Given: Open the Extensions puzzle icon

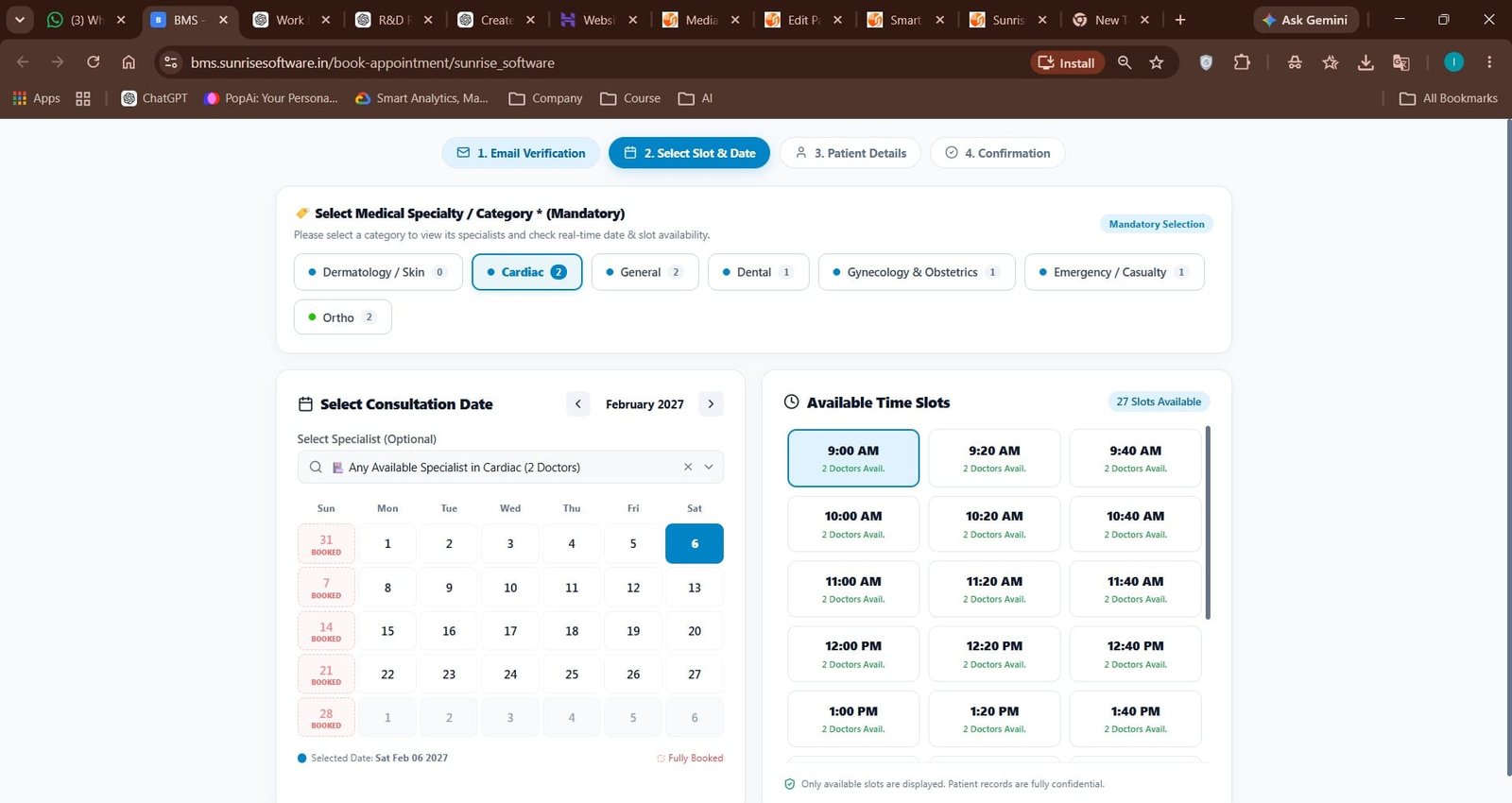Looking at the screenshot, I should (1242, 62).
